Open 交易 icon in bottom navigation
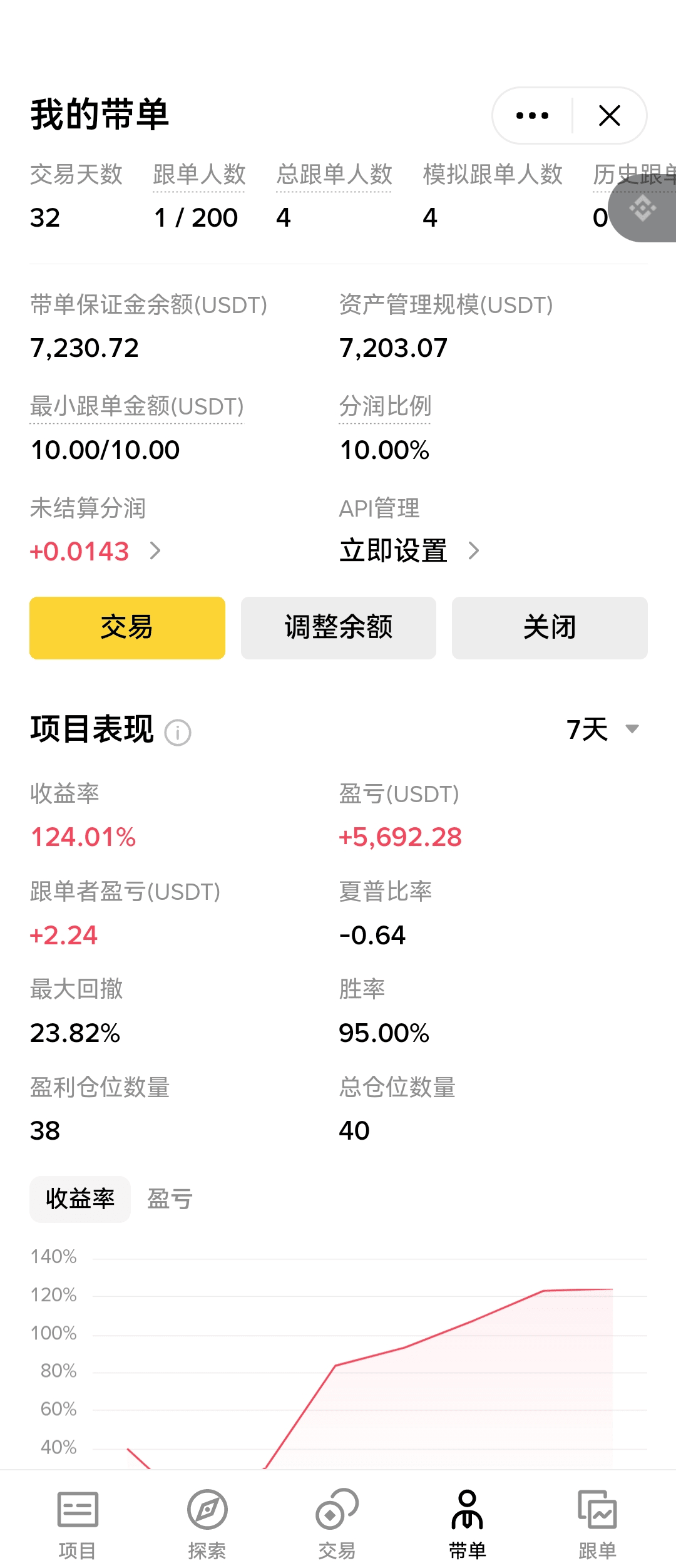Screen dimensions: 676x1568 tap(337, 1523)
